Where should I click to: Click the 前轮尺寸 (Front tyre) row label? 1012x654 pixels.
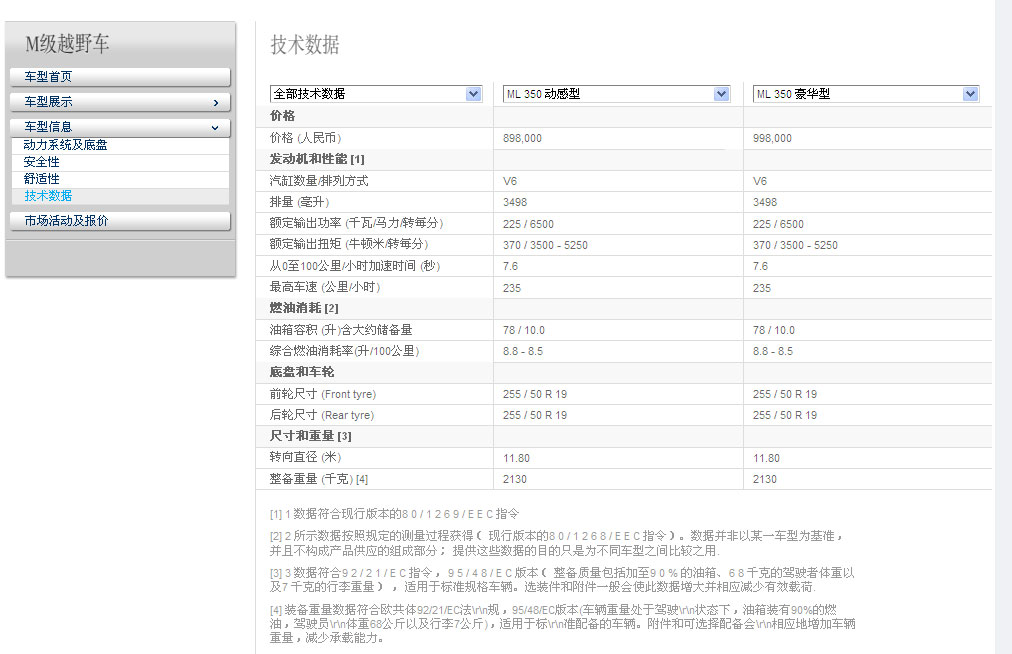(x=323, y=394)
